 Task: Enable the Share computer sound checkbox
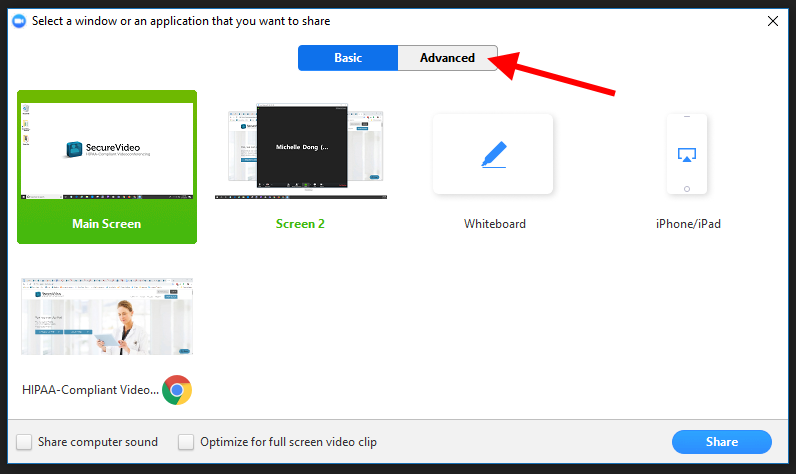tap(24, 442)
